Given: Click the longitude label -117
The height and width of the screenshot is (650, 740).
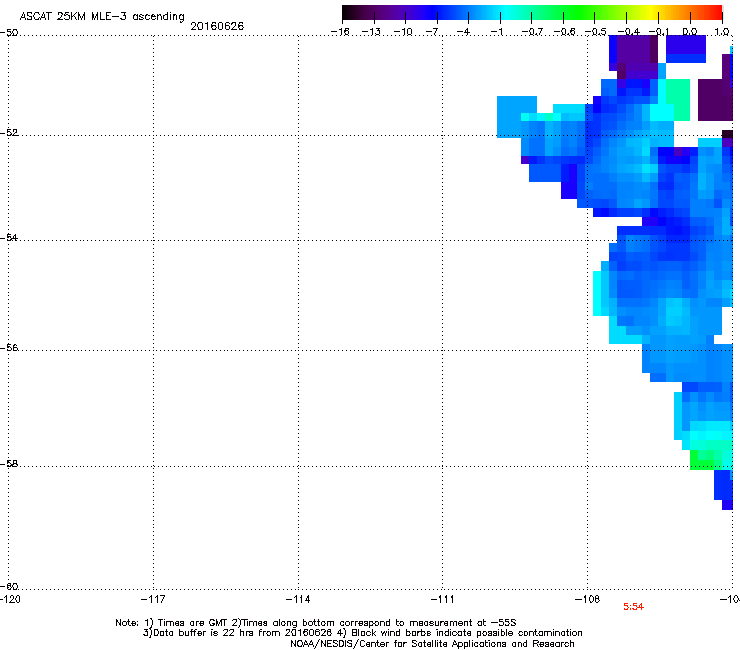Looking at the screenshot, I should coord(153,599).
